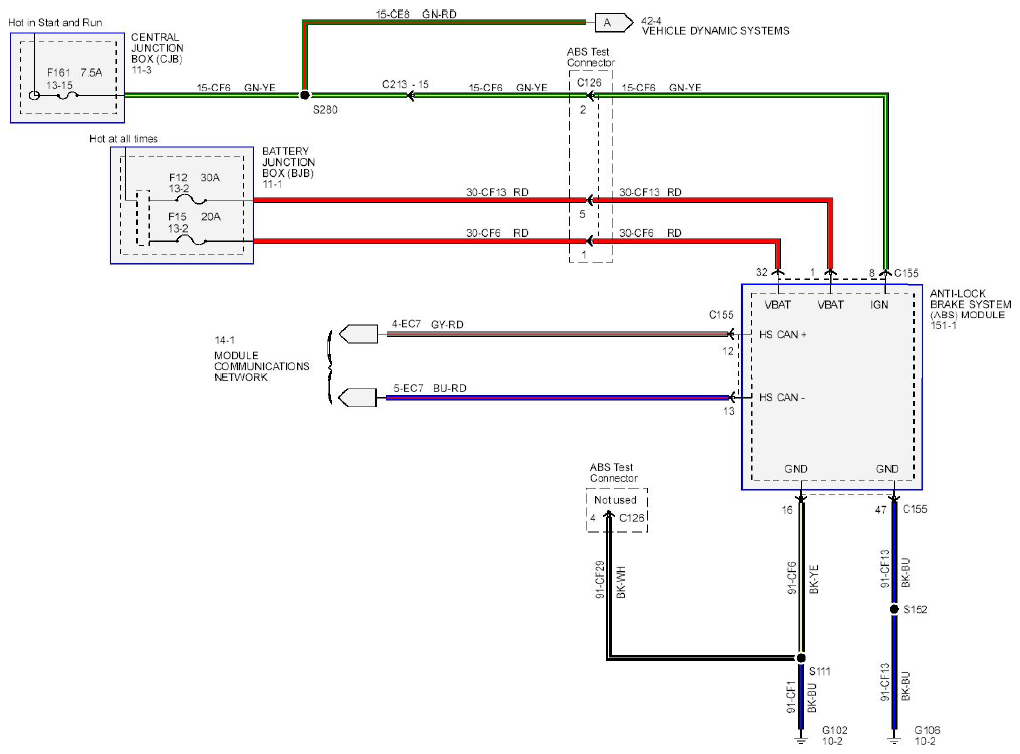Click the "Hot at all times" label
Viewport: 1020px width, 754px height.
[124, 139]
